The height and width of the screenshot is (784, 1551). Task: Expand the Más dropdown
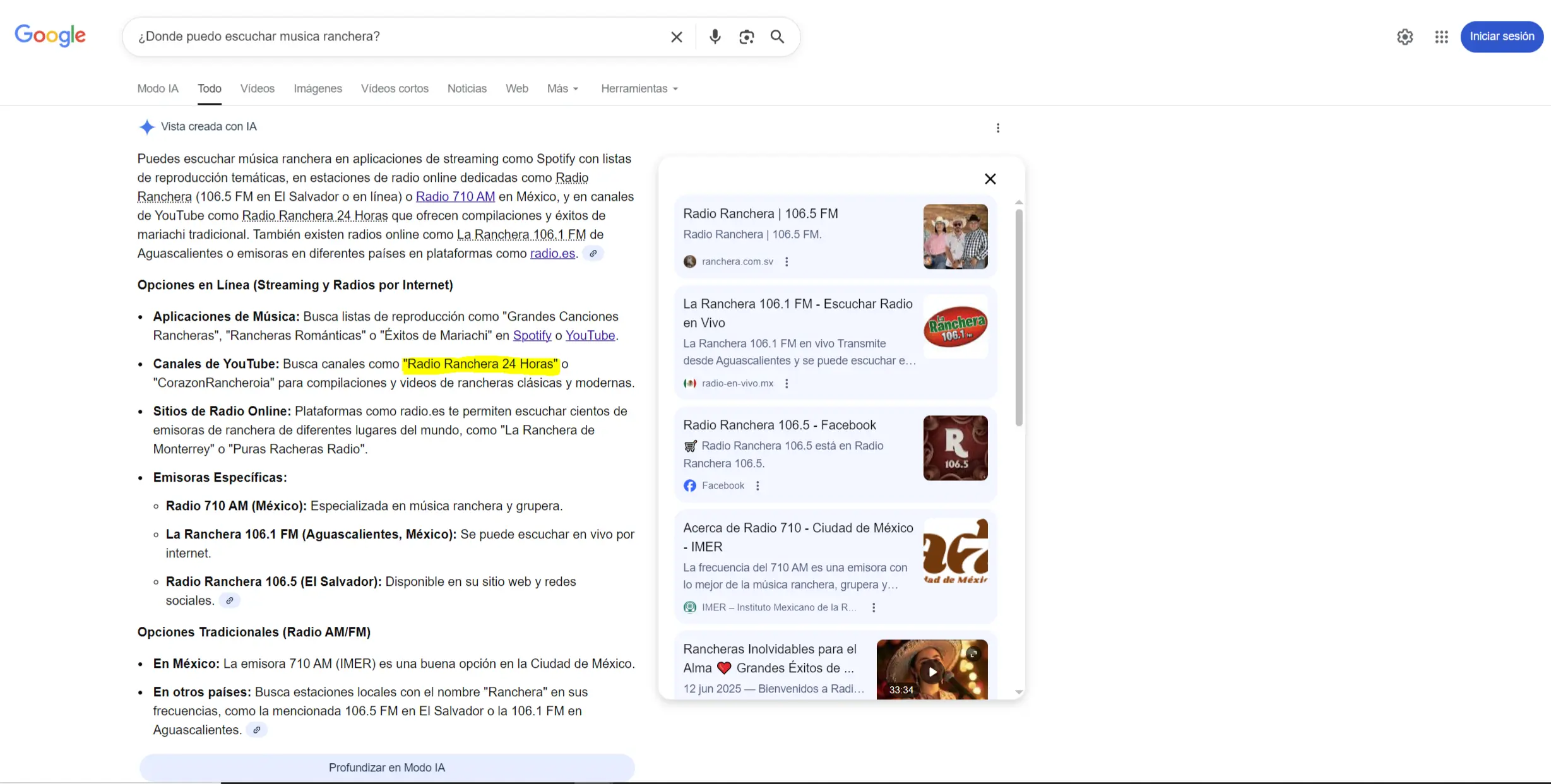[562, 88]
